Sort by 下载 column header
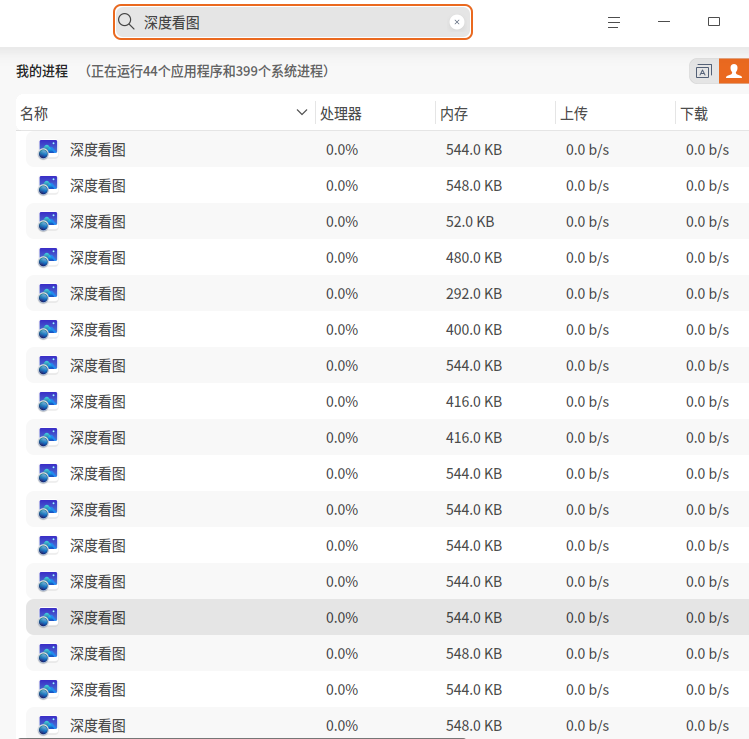Viewport: 749px width, 739px height. tap(694, 114)
